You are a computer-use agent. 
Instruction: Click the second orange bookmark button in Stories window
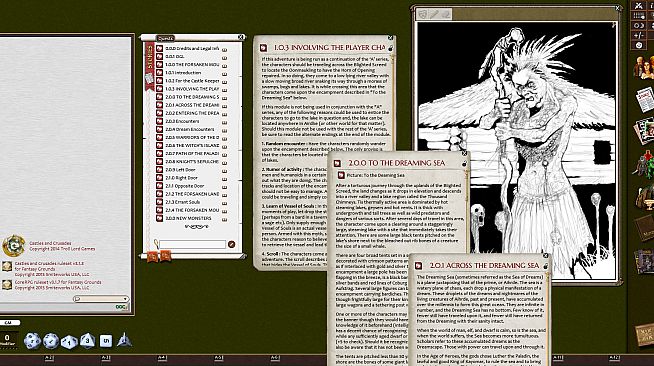[166, 256]
